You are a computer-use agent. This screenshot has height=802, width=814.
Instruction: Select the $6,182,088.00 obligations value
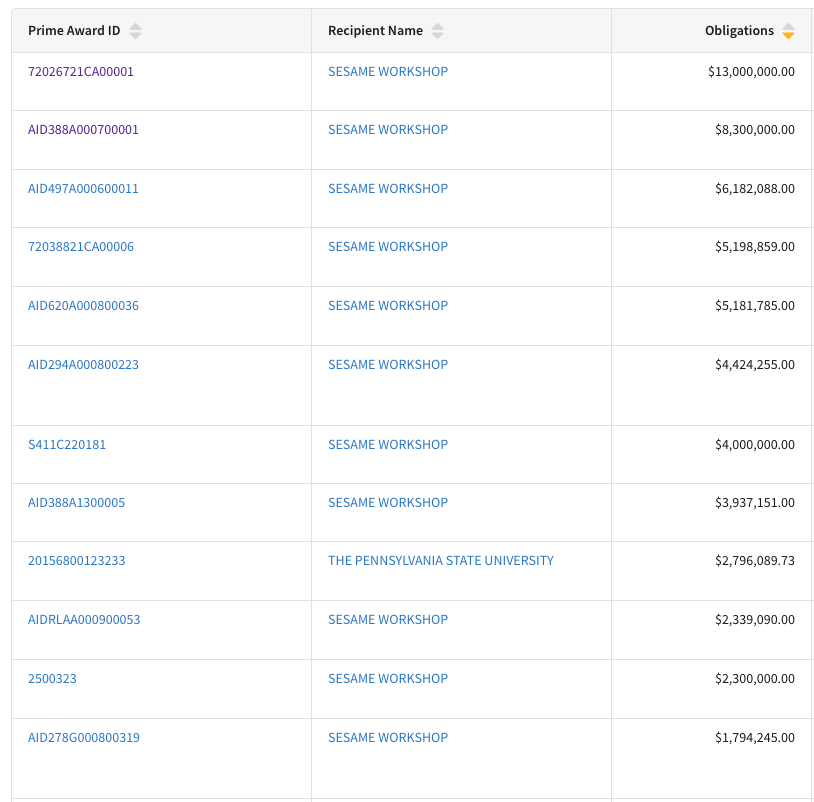(755, 188)
